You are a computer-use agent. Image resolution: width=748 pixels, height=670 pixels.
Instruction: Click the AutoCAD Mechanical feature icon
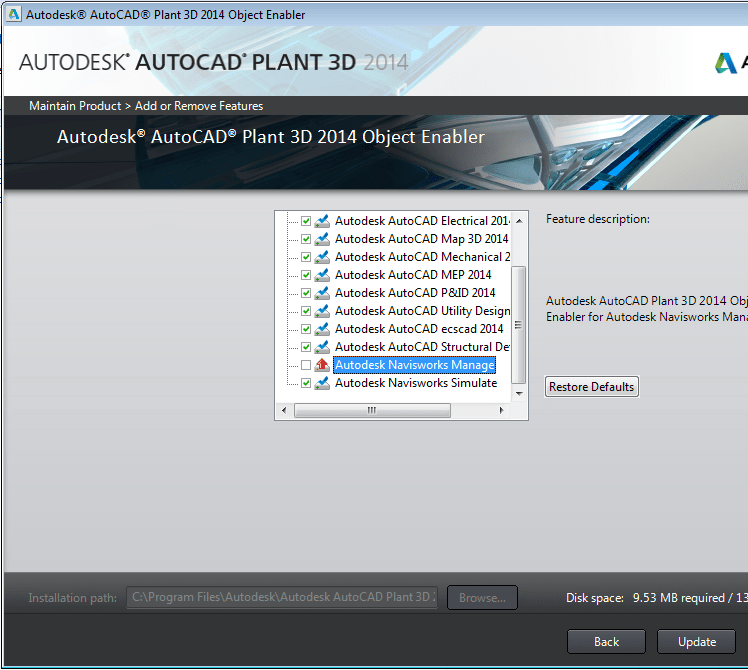click(x=322, y=257)
